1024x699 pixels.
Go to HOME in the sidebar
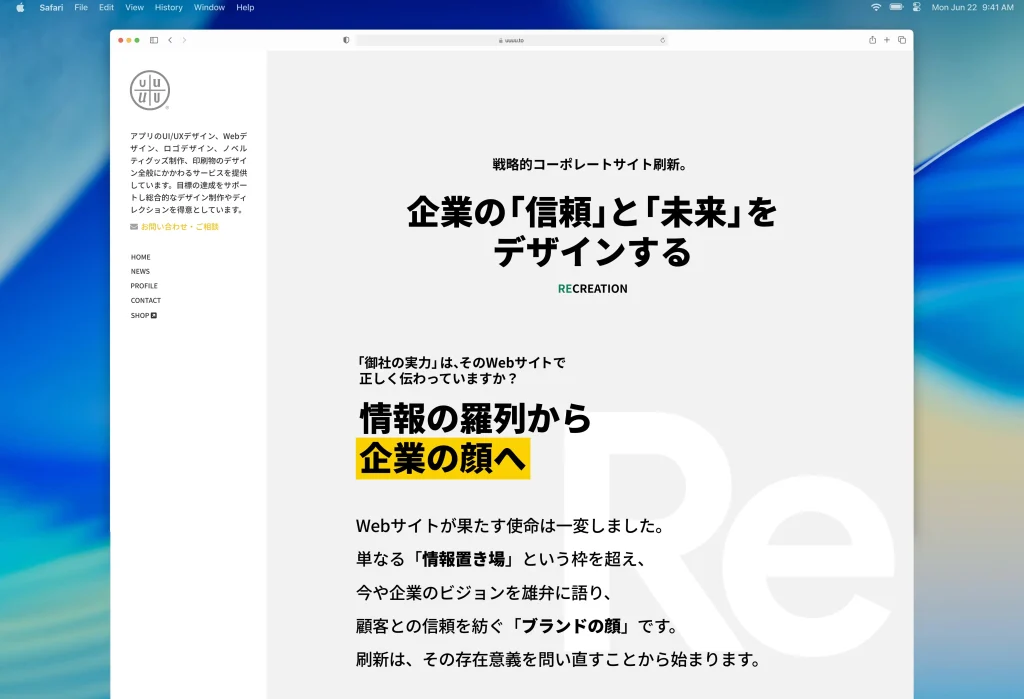point(140,257)
